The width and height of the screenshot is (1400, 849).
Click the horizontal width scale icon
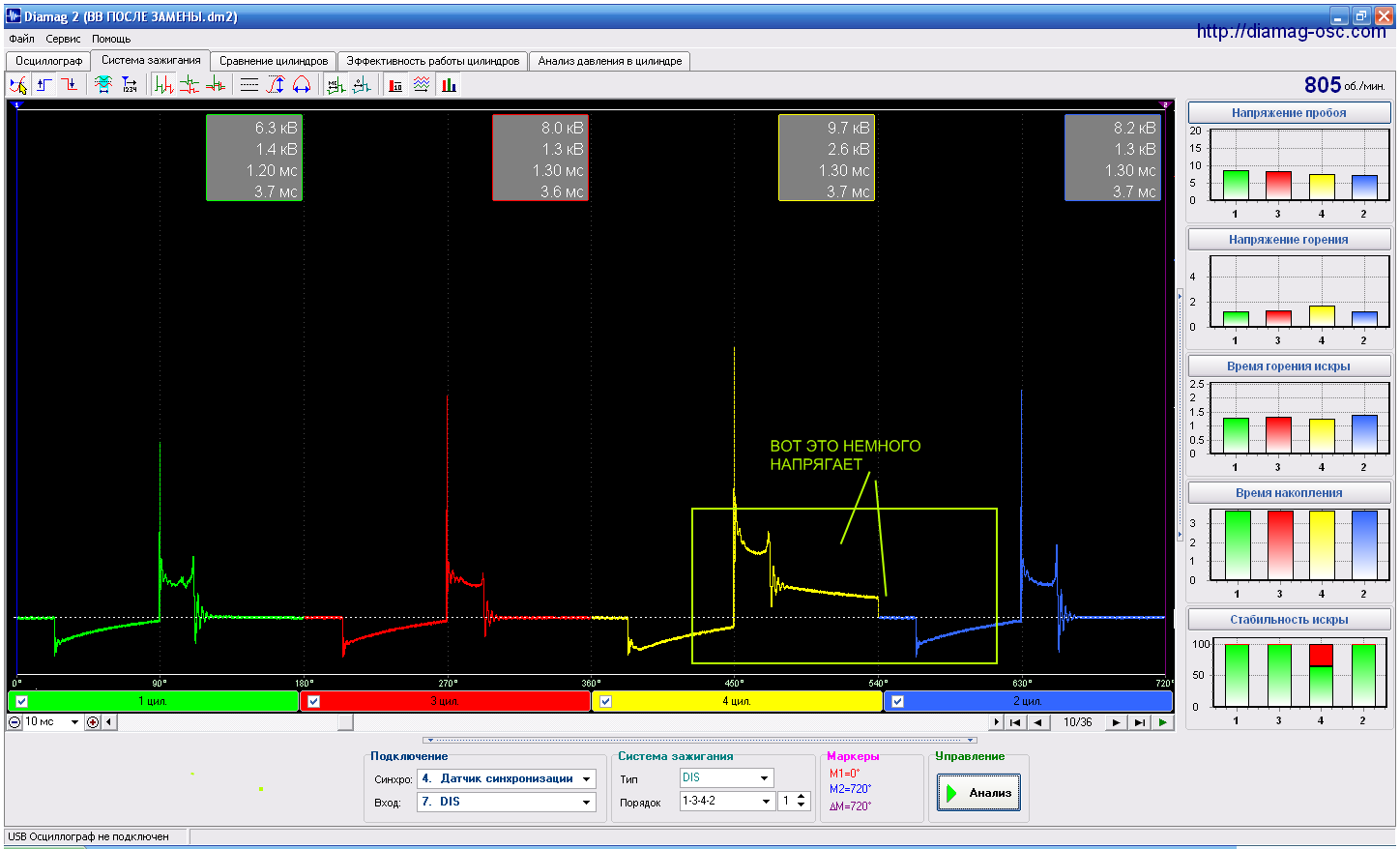pyautogui.click(x=302, y=85)
